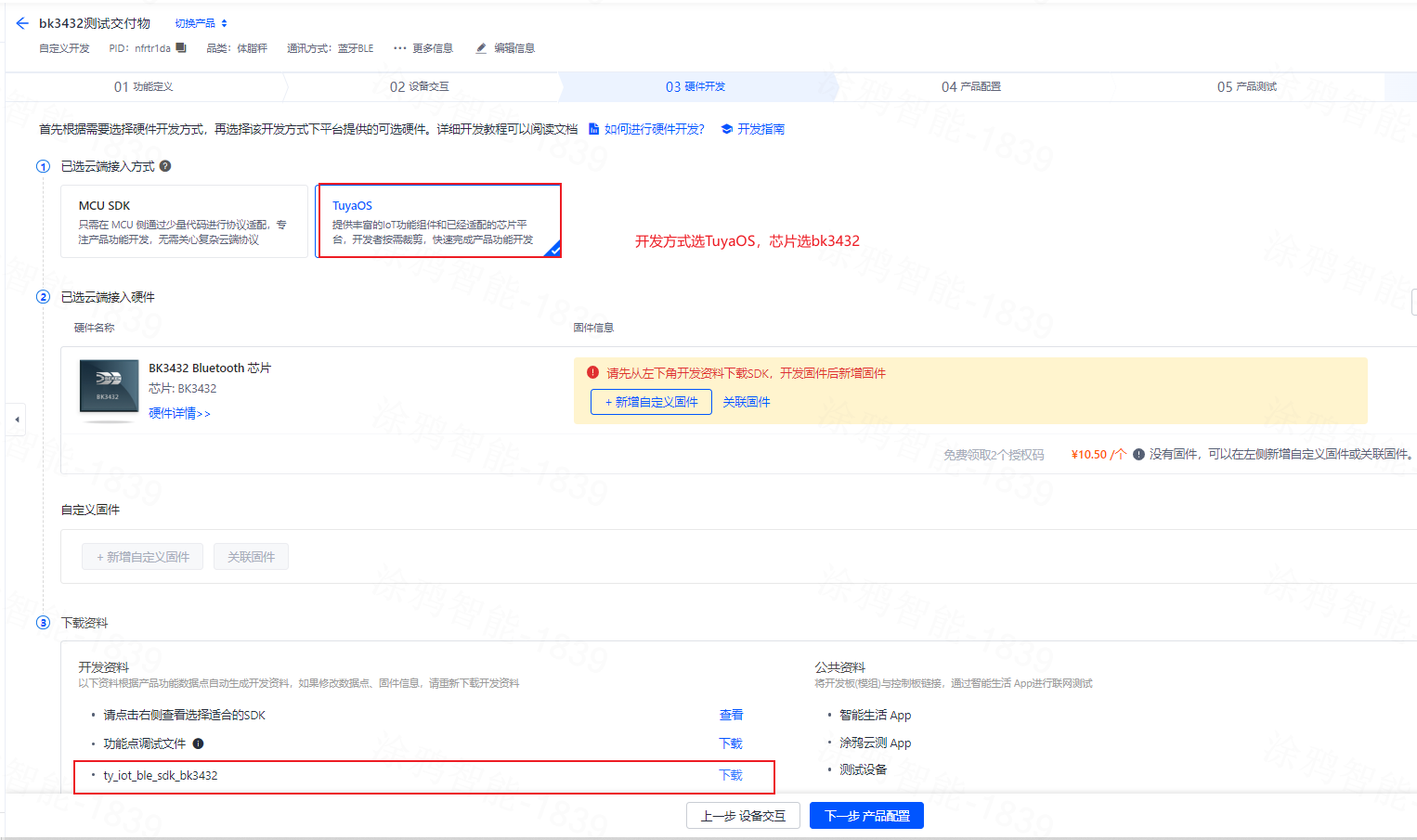Select the step 03 硬件开发 tab
Viewport: 1417px width, 840px height.
click(x=695, y=86)
